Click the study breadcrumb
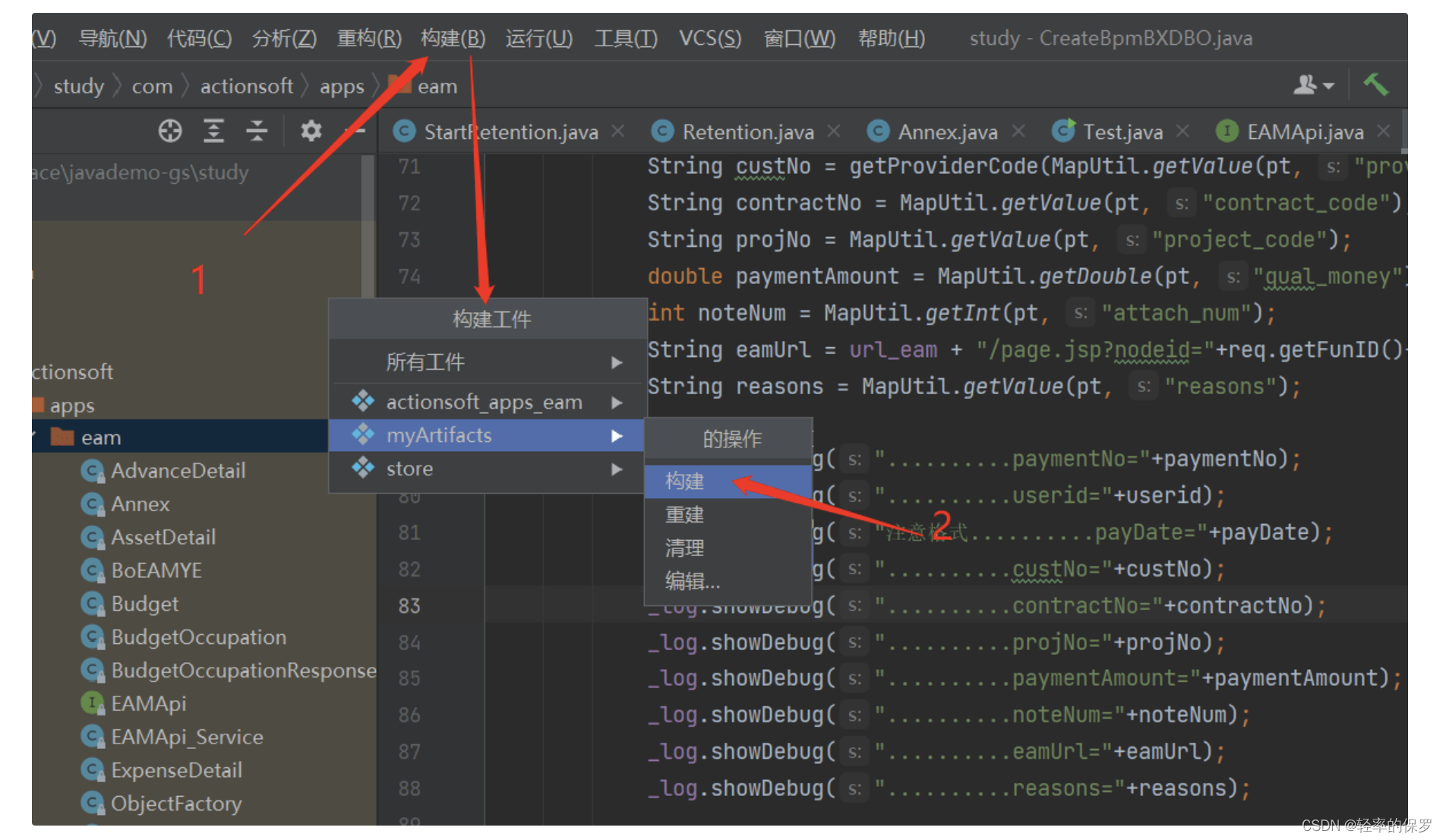Image resolution: width=1443 pixels, height=840 pixels. [78, 86]
